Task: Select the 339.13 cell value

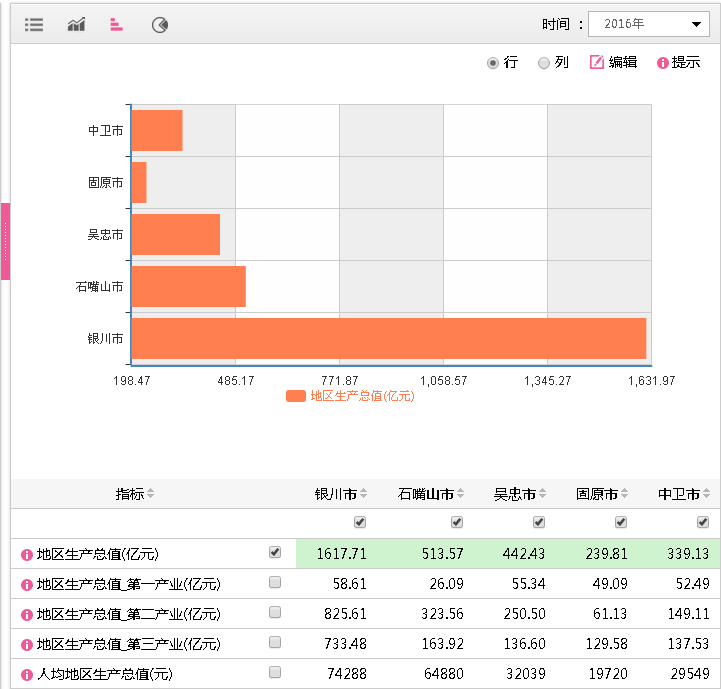Action: pos(688,554)
